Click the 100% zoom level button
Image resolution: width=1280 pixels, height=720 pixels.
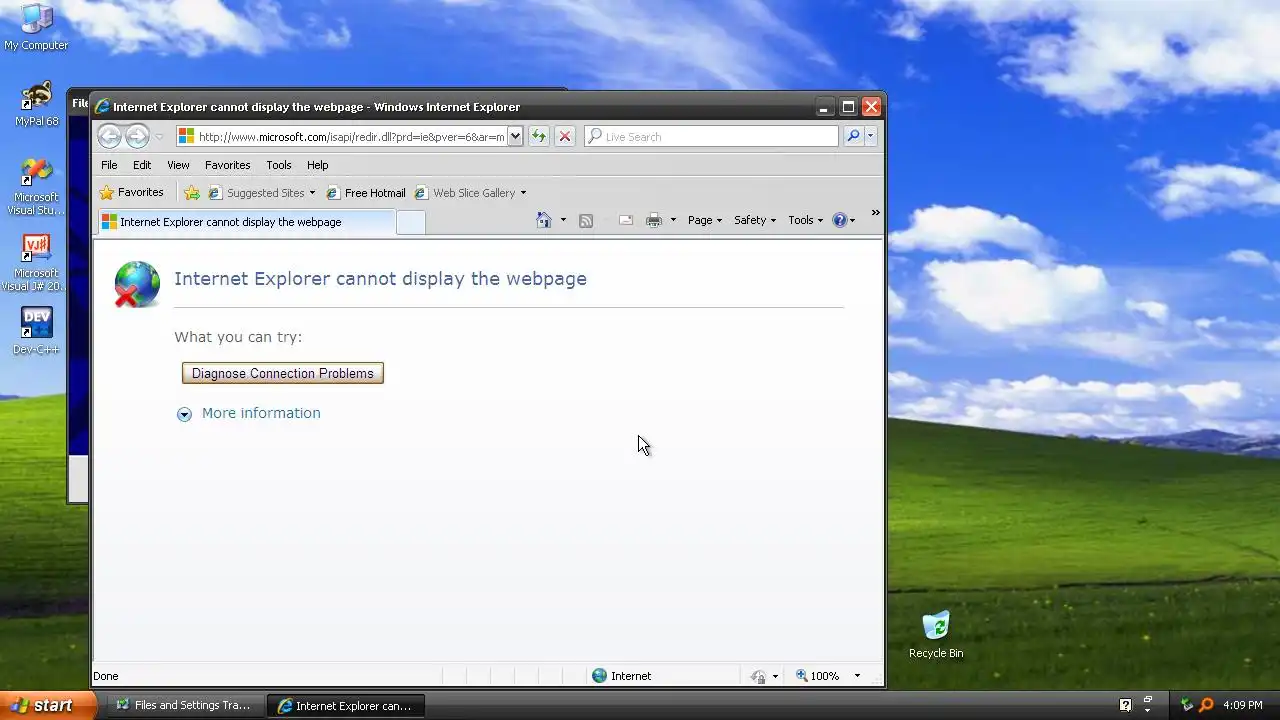tap(818, 676)
